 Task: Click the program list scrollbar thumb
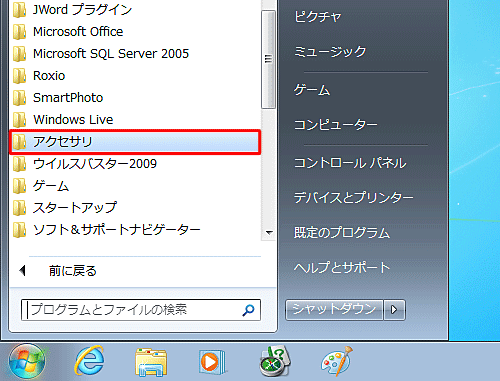tap(268, 59)
